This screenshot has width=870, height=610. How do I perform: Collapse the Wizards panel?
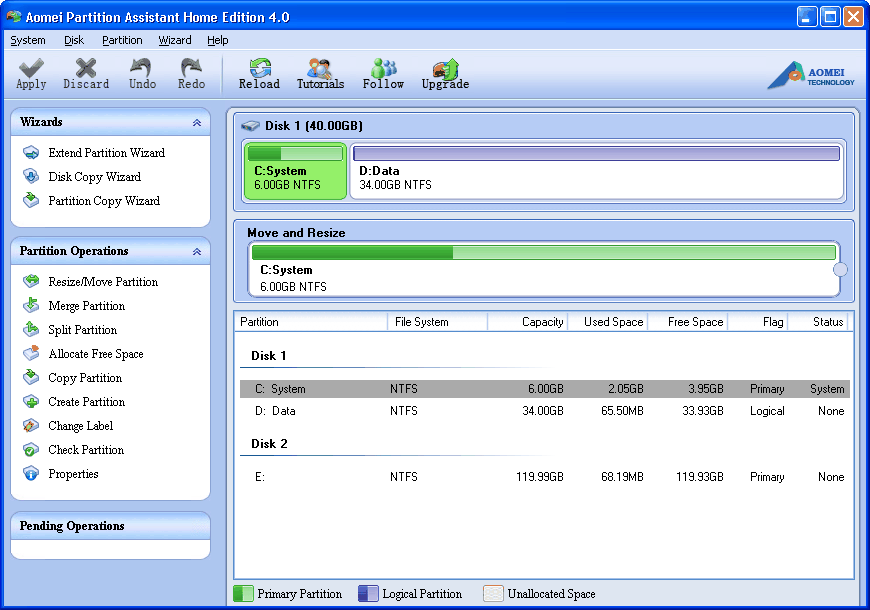[197, 122]
